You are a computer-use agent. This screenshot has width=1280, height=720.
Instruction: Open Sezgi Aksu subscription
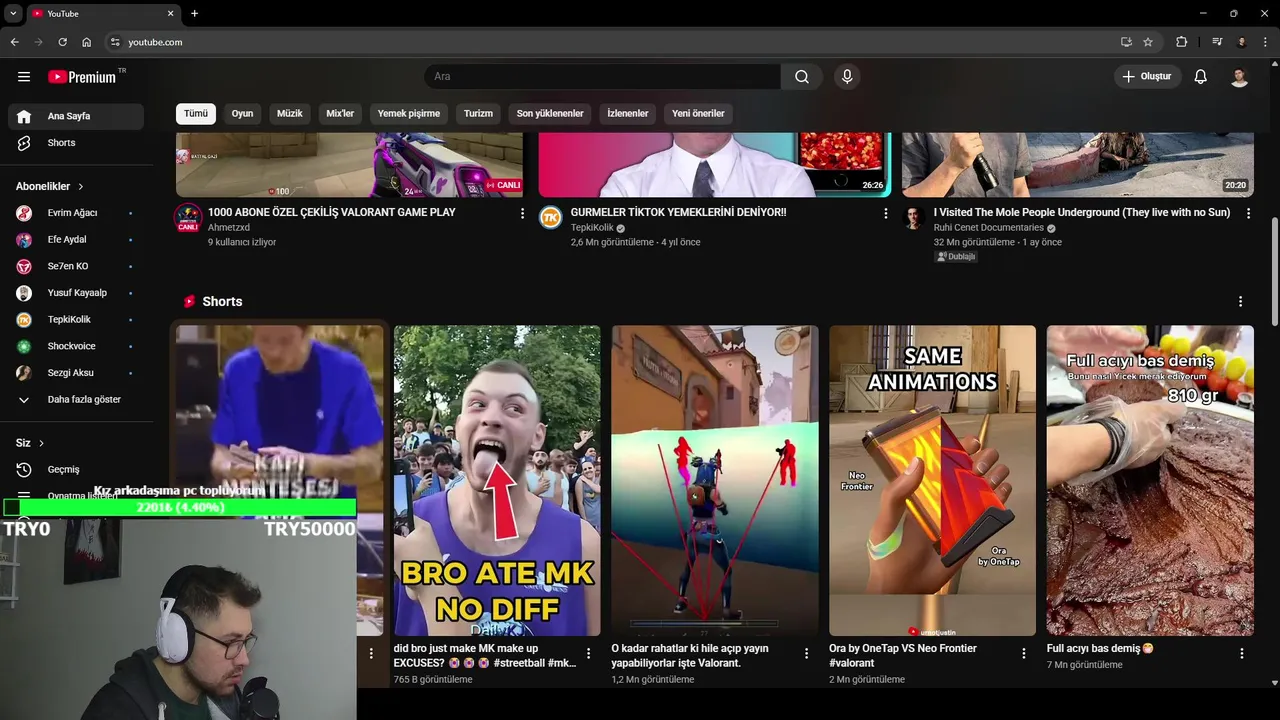[76, 373]
